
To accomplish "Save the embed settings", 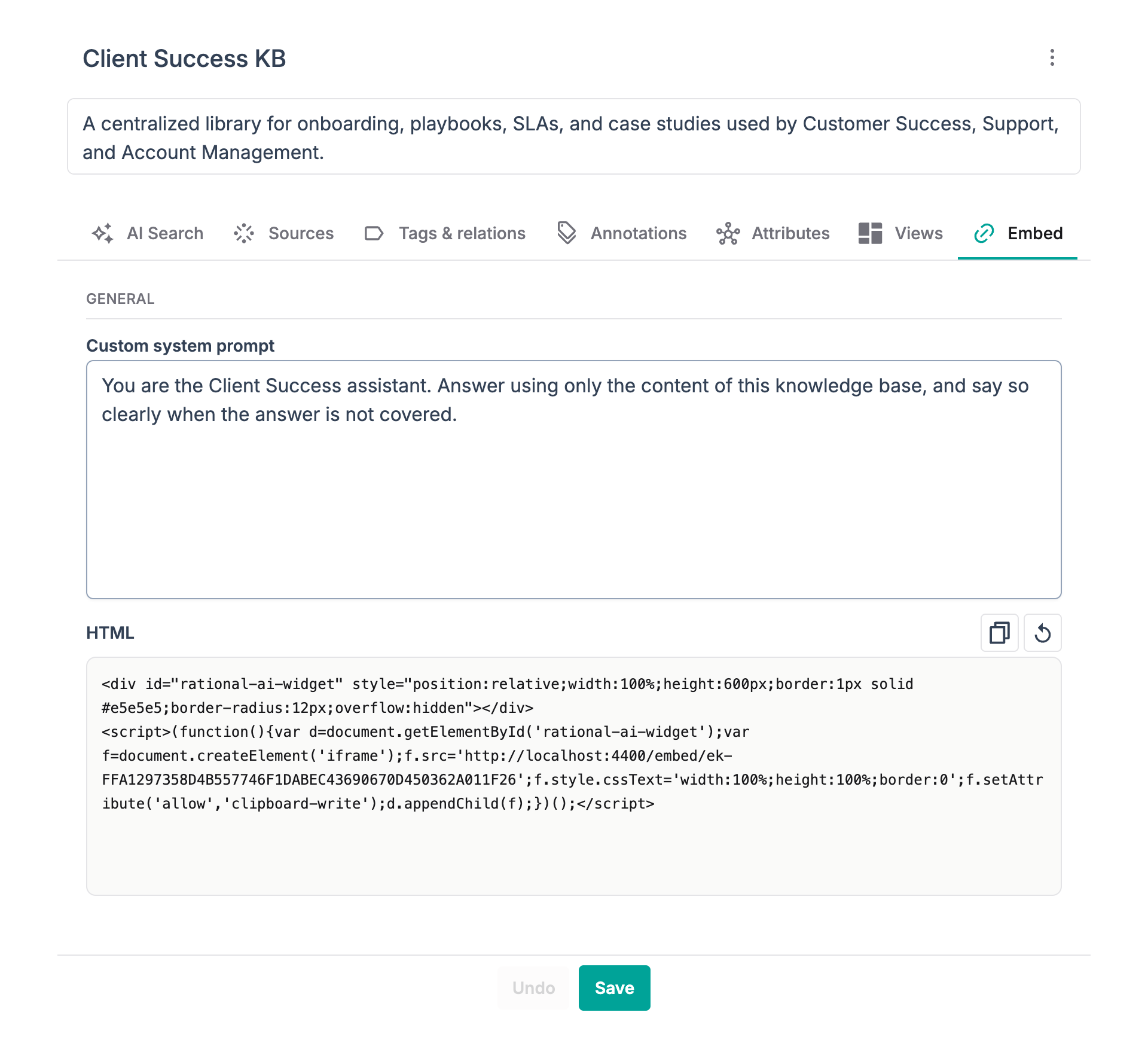I will [x=615, y=988].
